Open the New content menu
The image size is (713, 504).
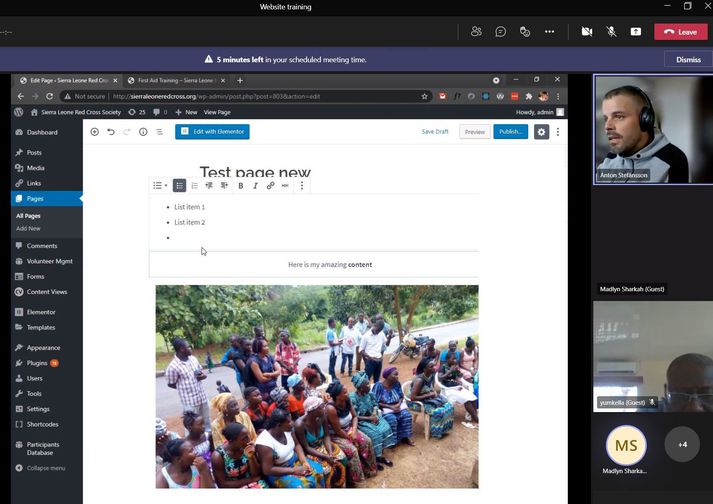click(x=186, y=112)
